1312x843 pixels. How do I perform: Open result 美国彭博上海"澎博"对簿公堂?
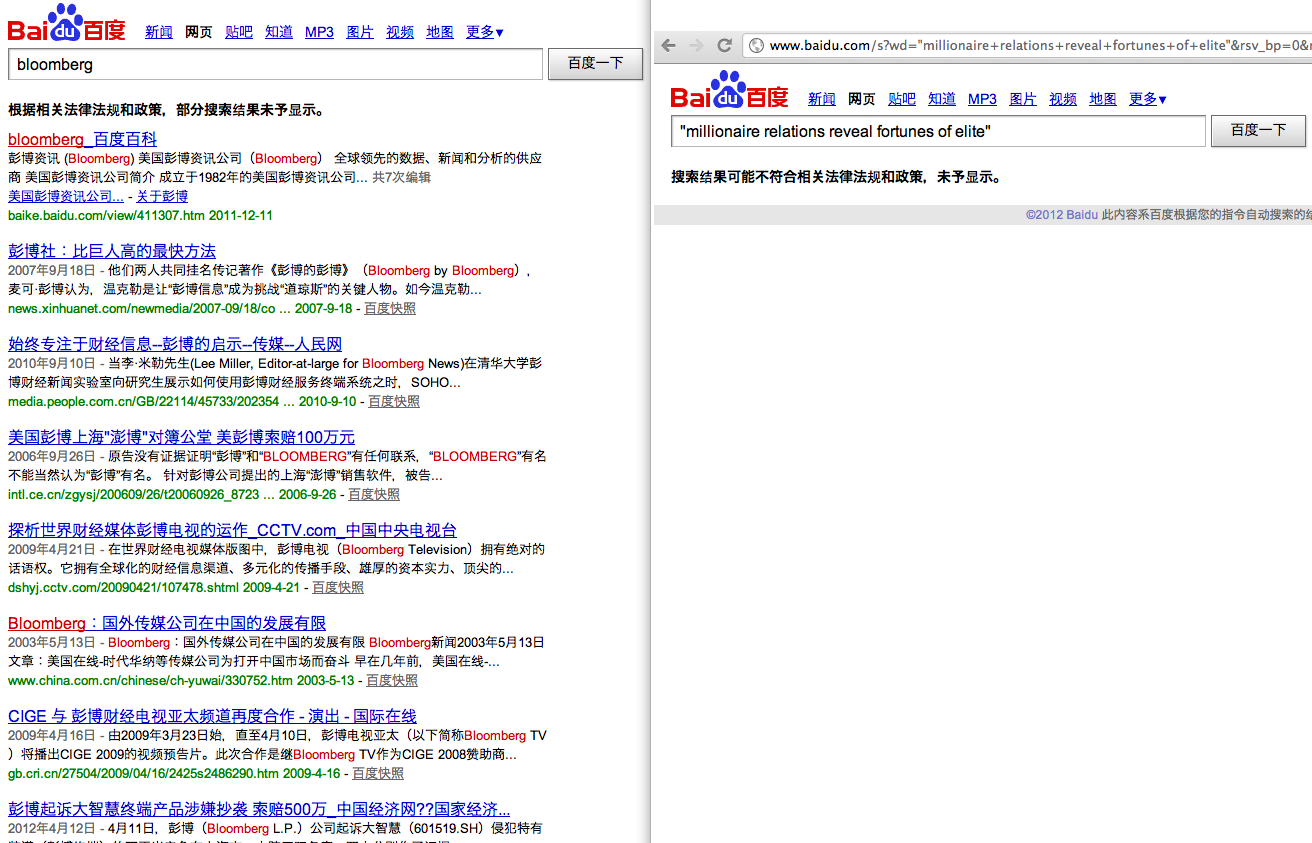tap(181, 437)
